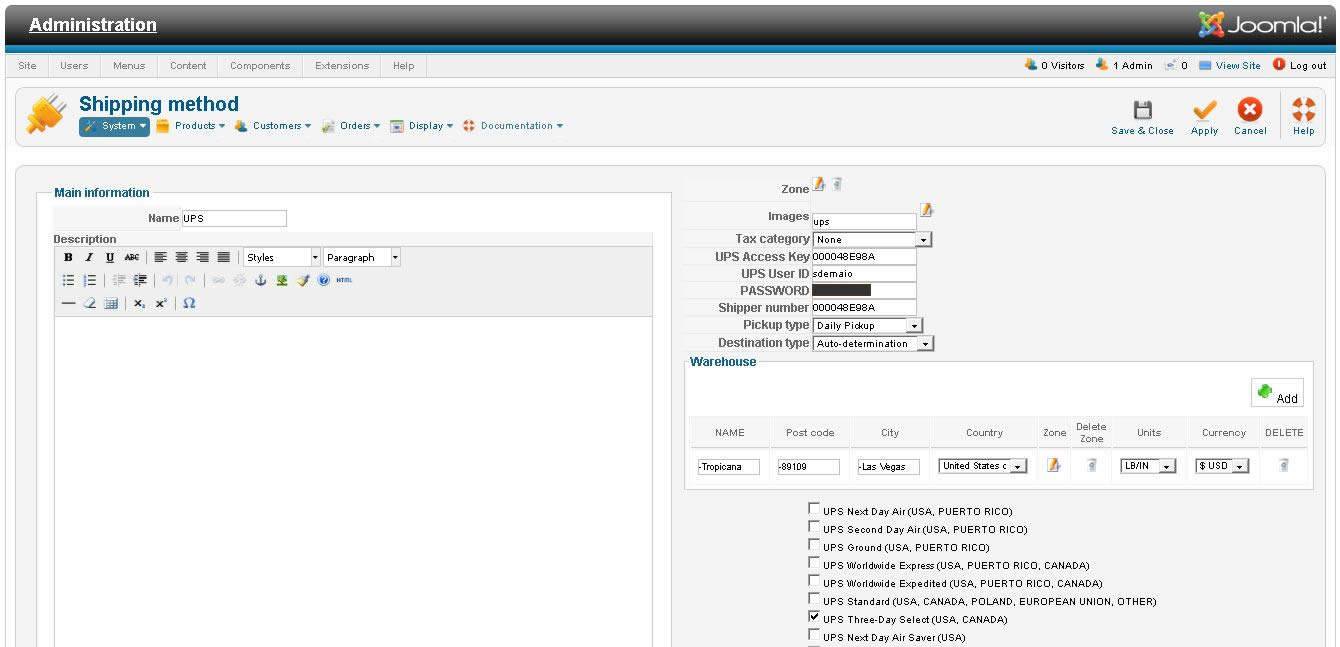This screenshot has width=1340, height=647.
Task: Edit zone for the Tropicana warehouse
Action: click(1053, 465)
